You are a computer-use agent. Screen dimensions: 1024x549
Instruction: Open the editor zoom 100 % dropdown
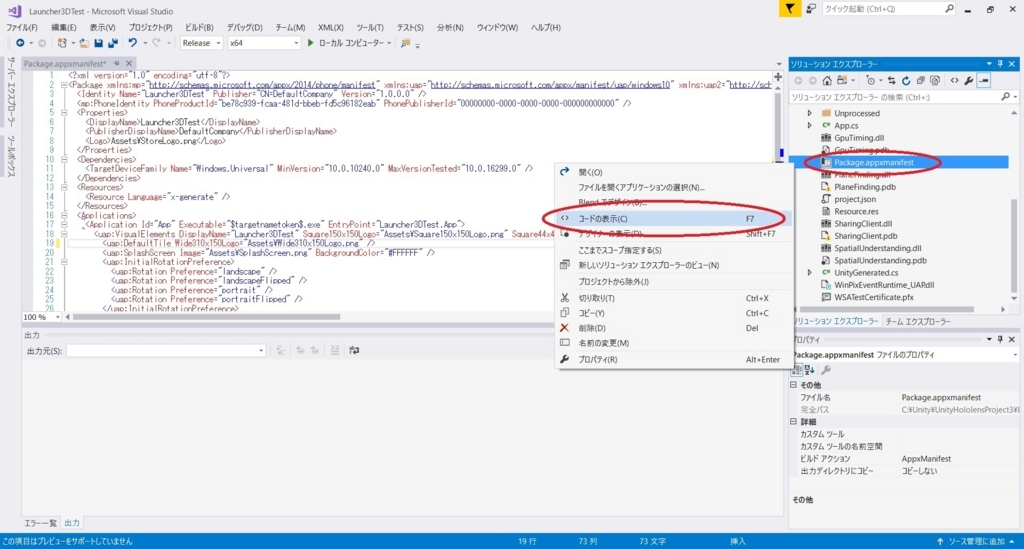58,317
